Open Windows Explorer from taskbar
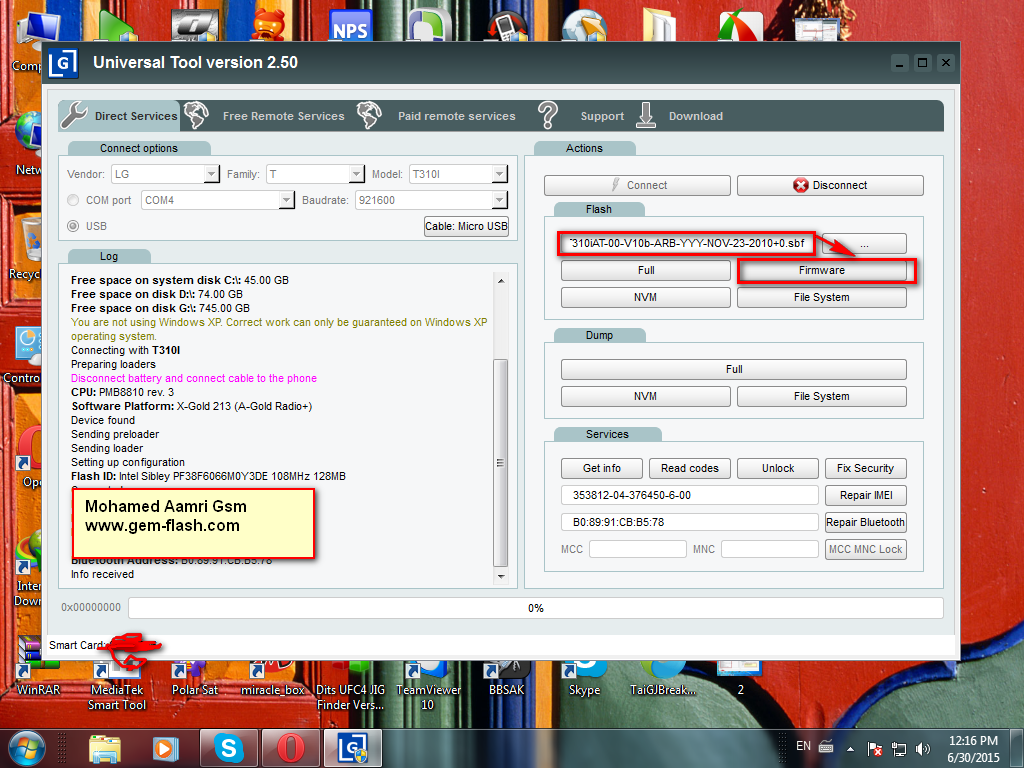Image resolution: width=1024 pixels, height=768 pixels. tap(104, 749)
